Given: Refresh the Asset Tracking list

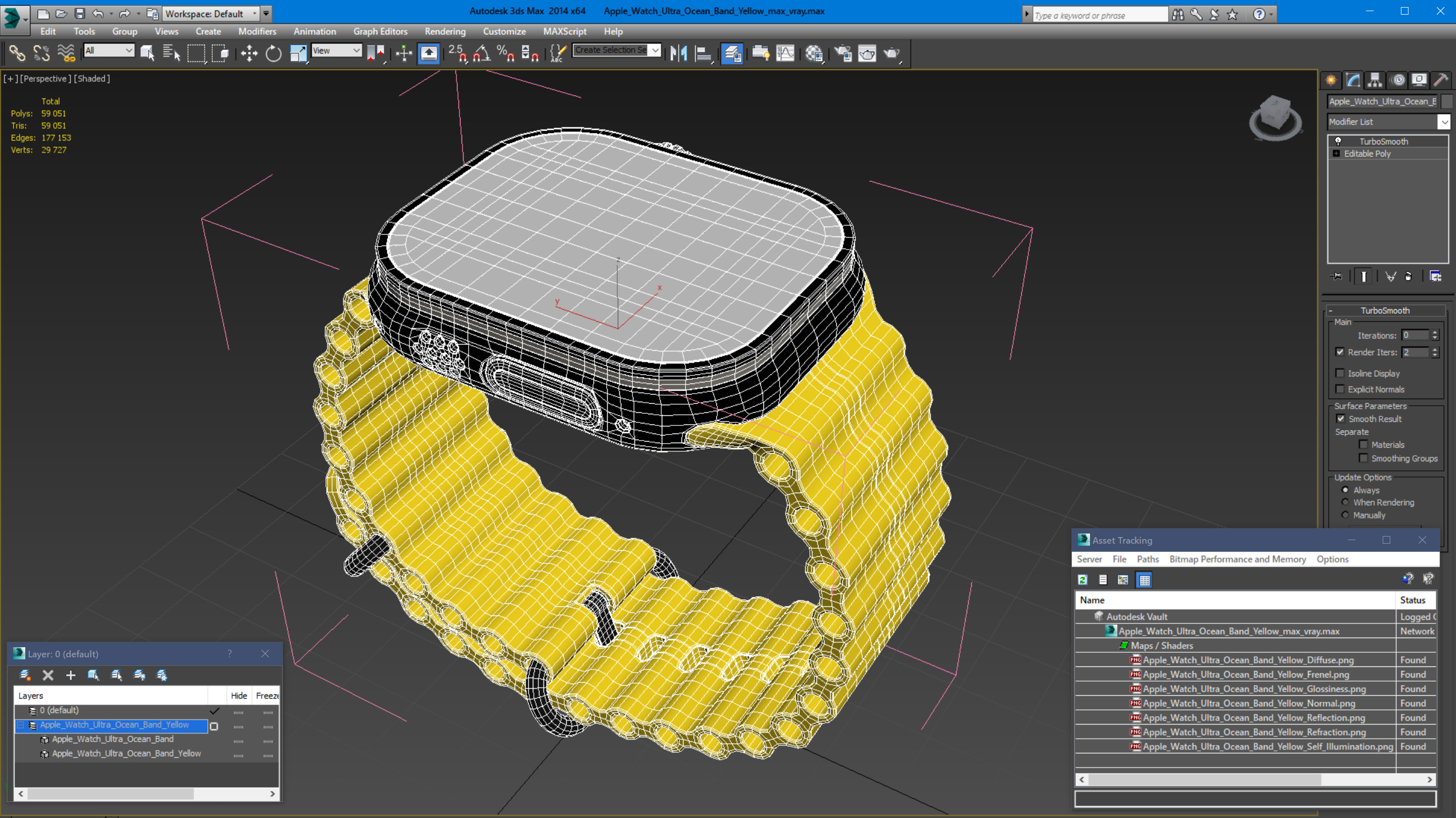Looking at the screenshot, I should click(x=1083, y=580).
